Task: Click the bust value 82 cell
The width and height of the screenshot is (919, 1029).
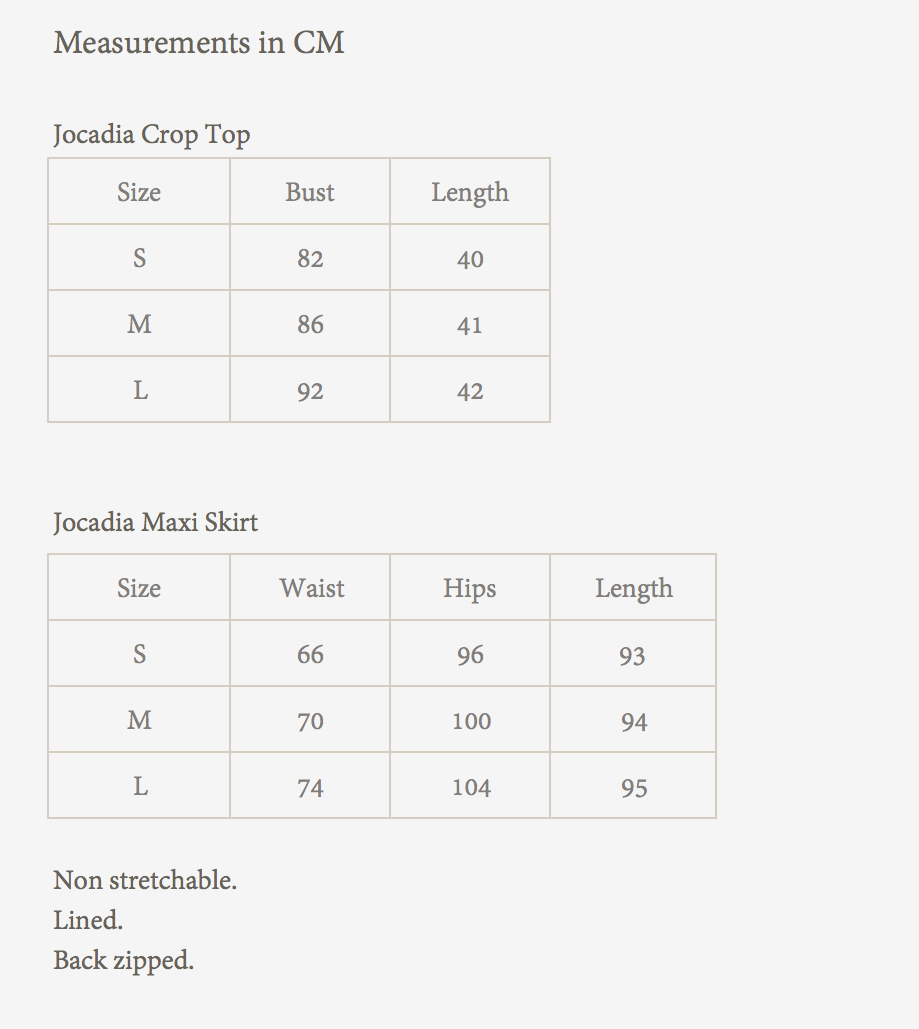Action: 310,258
